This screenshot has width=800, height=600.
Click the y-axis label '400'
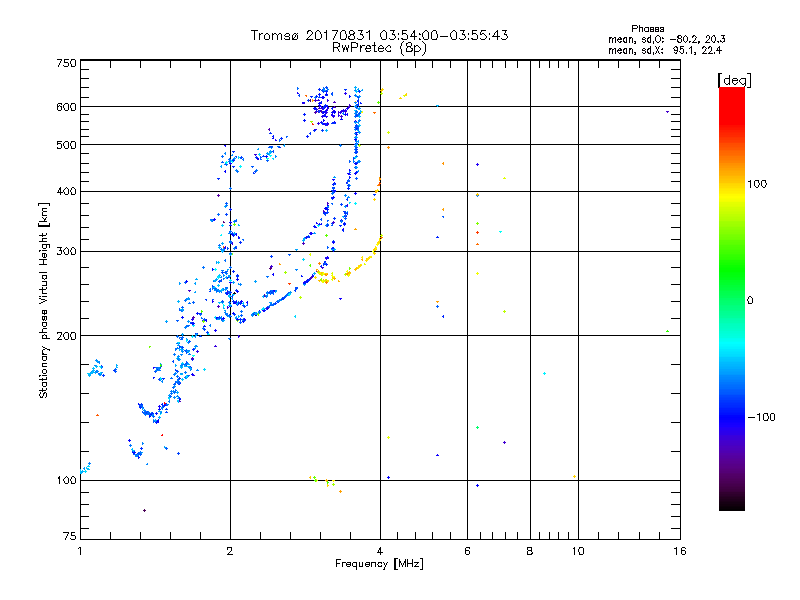66,191
